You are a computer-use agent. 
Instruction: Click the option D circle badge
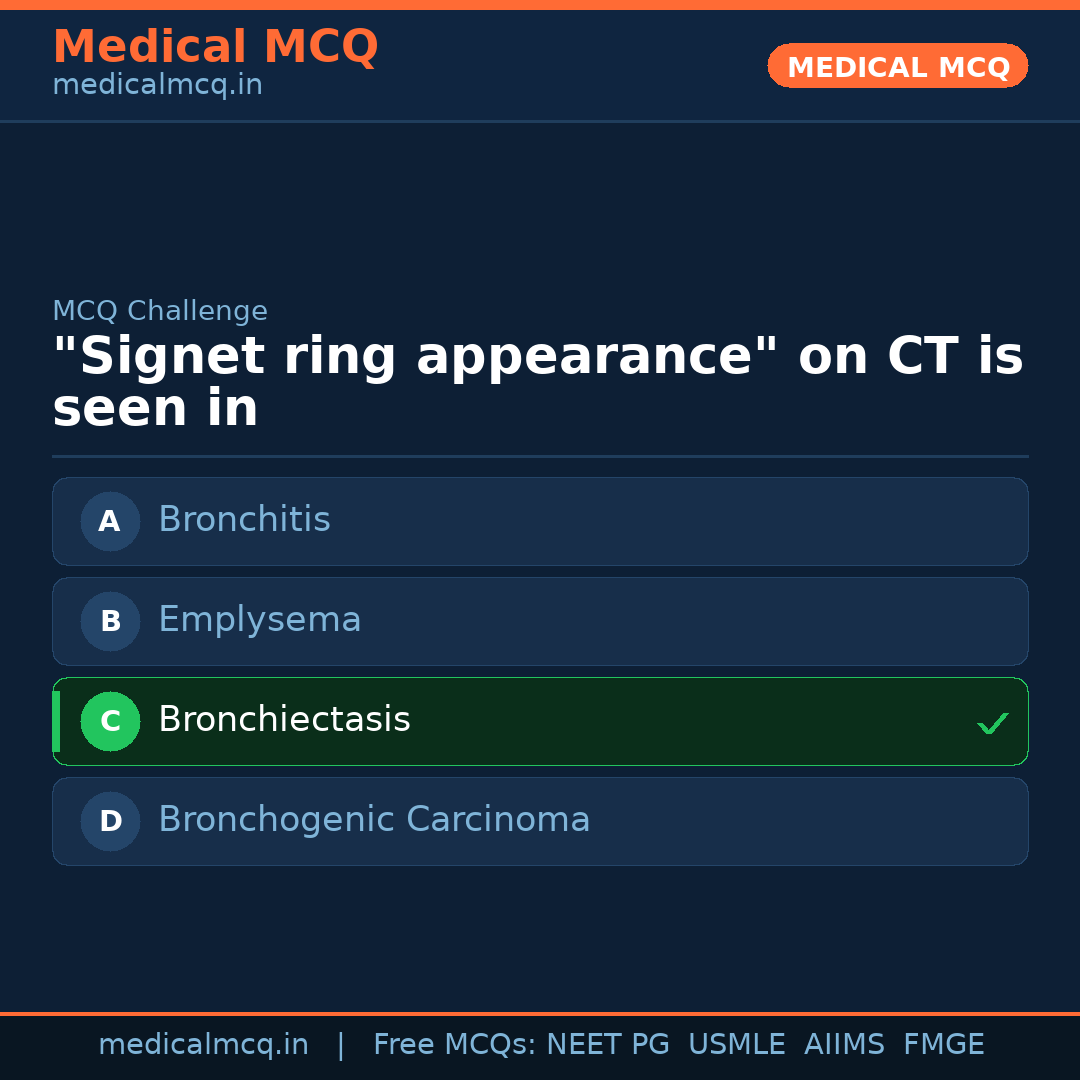[x=110, y=821]
